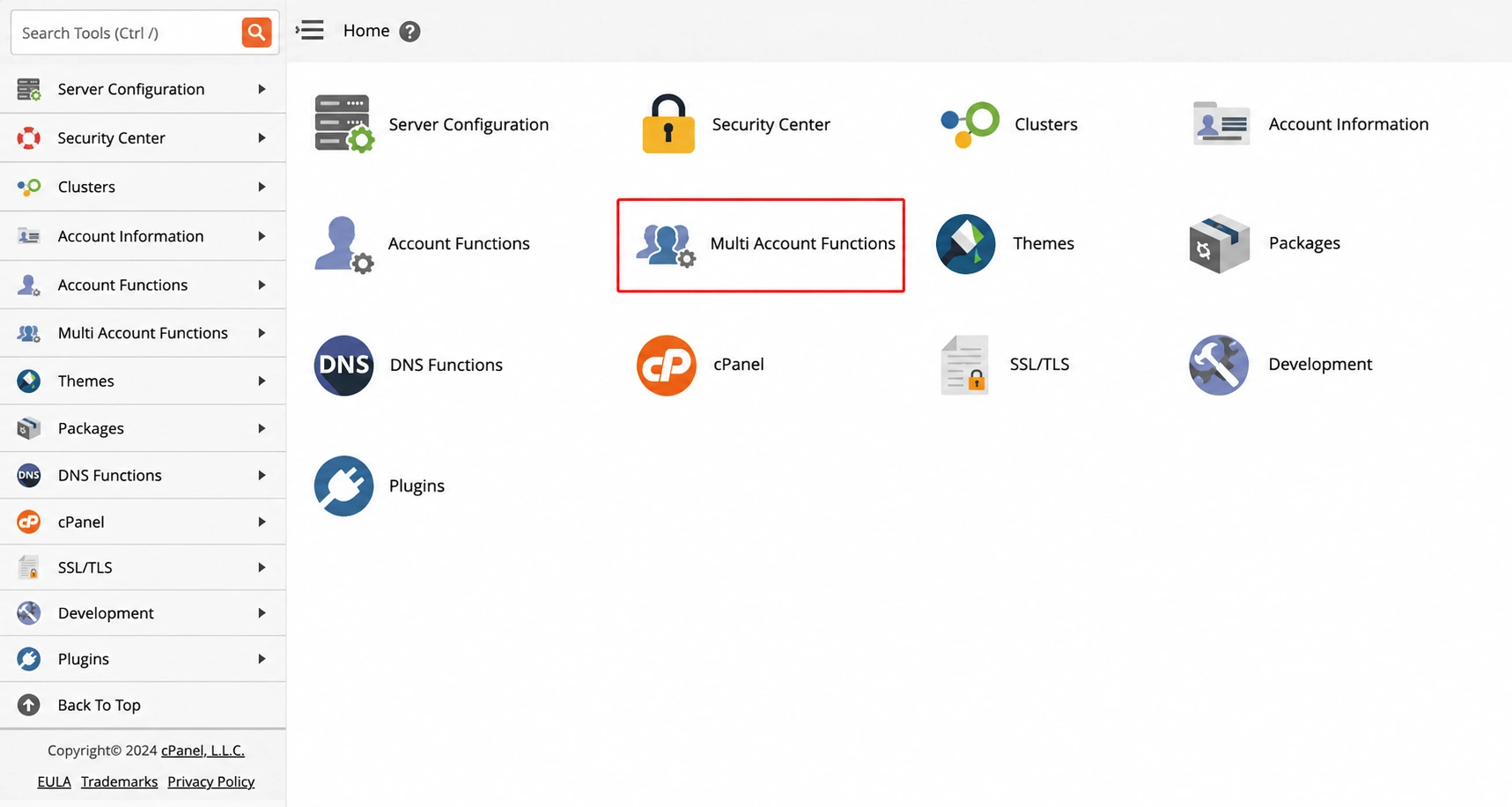Expand Packages arrow in sidebar

262,428
